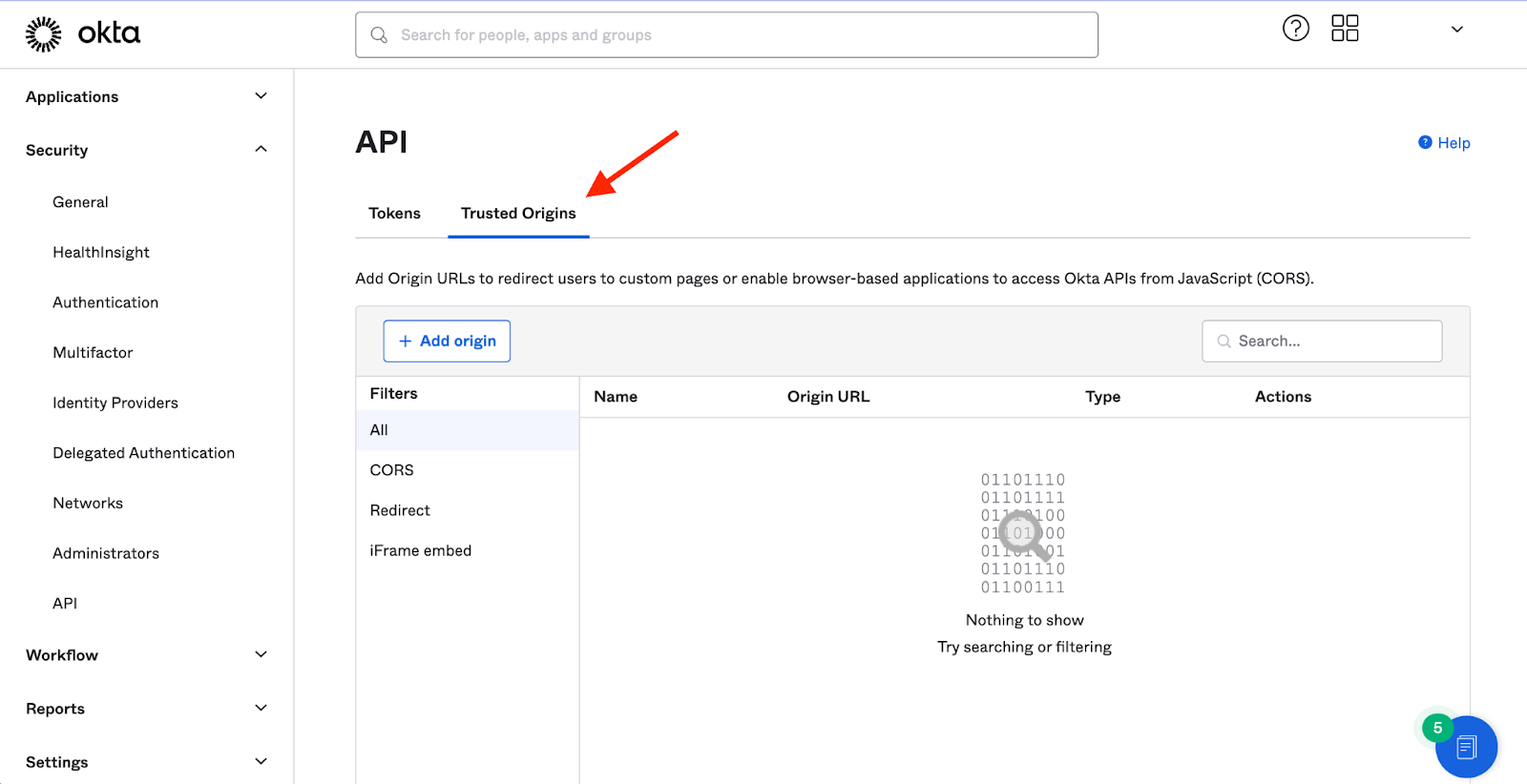
Task: Select the Trusted Origins tab
Action: tap(518, 214)
